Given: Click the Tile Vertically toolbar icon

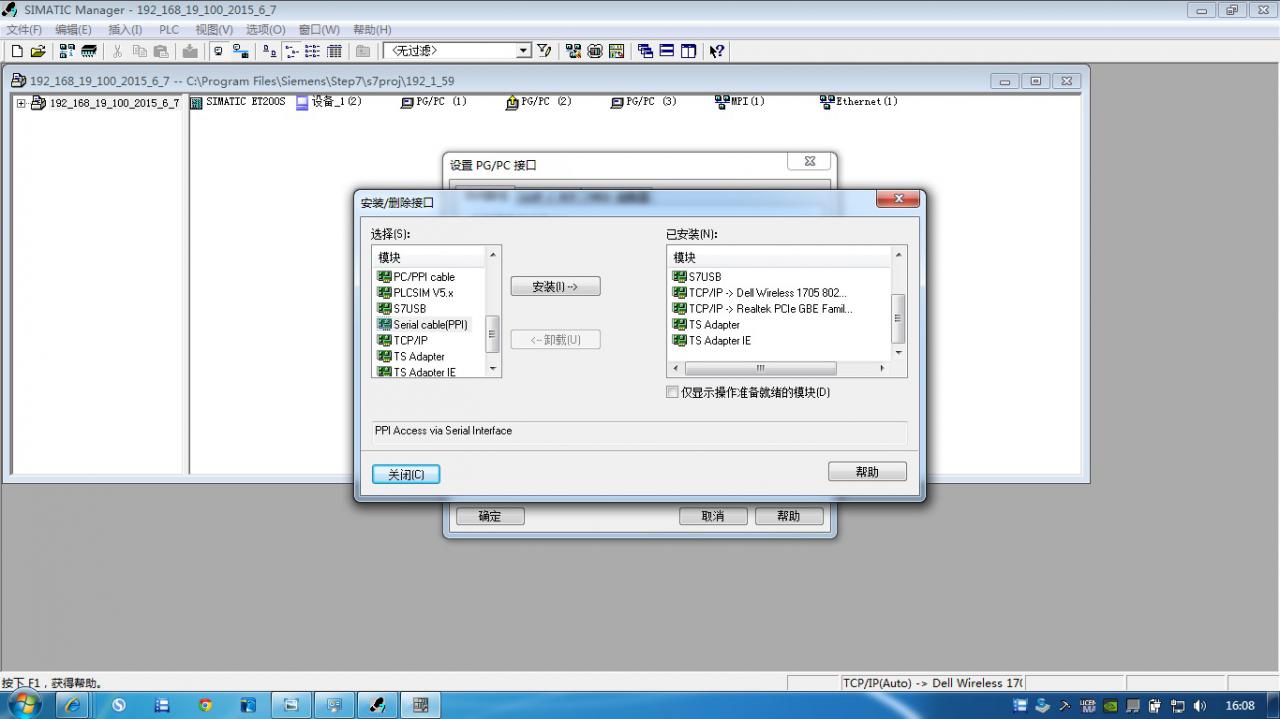Looking at the screenshot, I should pos(688,51).
